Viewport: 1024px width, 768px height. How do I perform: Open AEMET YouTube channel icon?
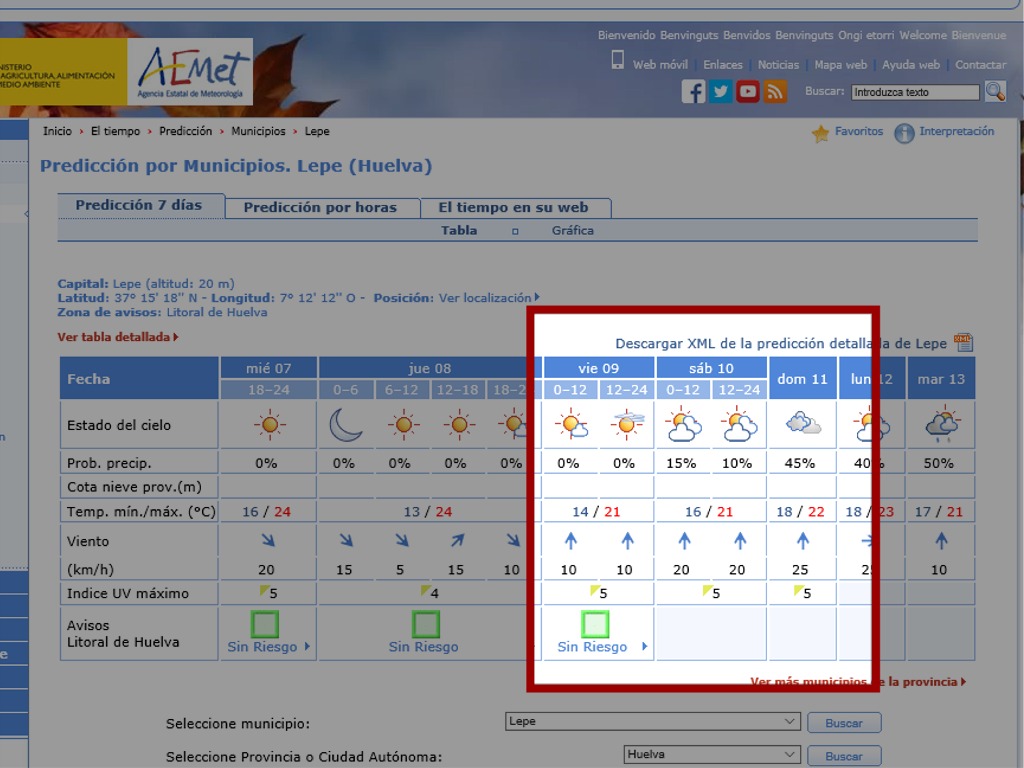748,92
